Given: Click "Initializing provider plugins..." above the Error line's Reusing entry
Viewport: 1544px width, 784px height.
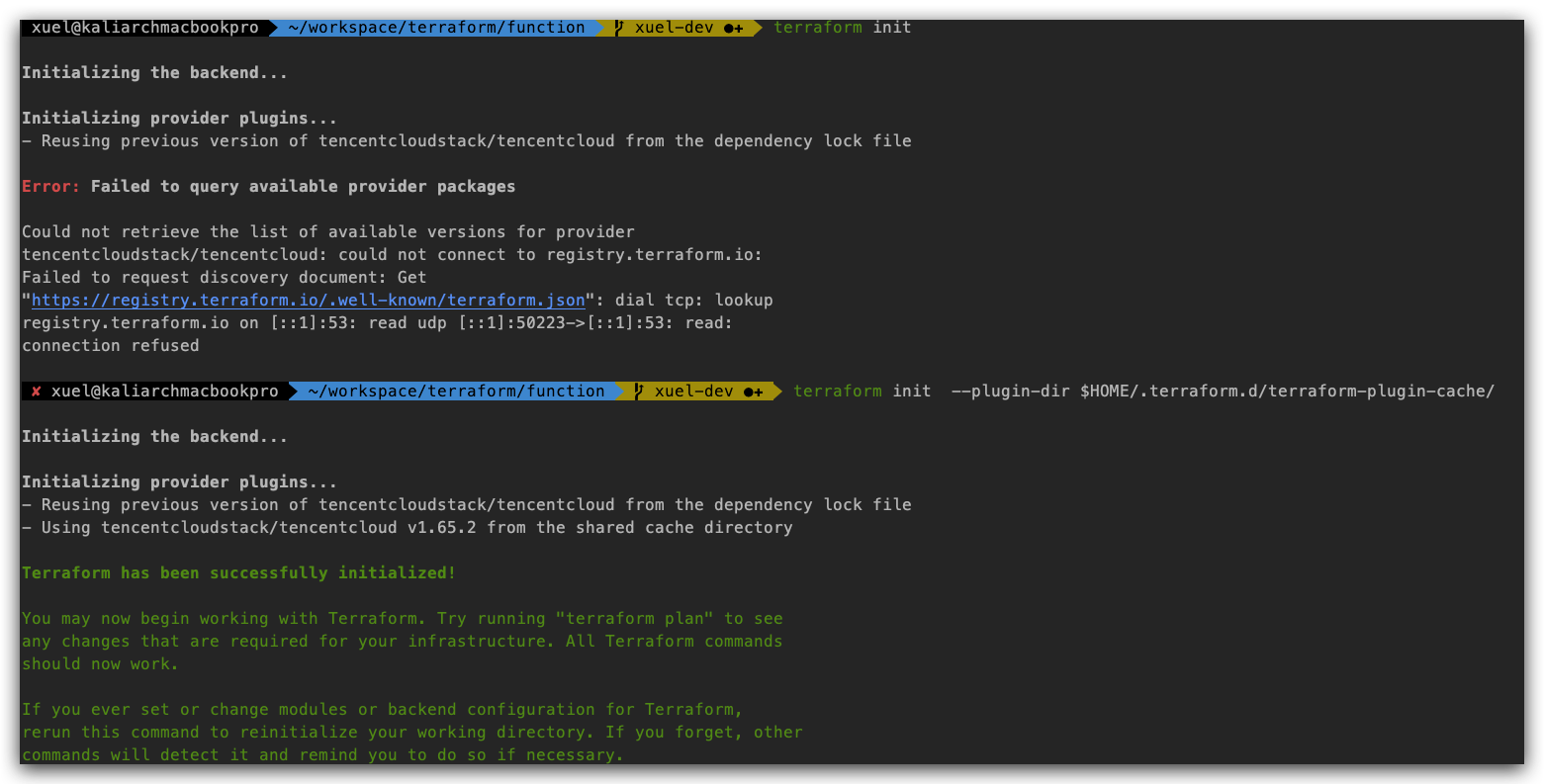Looking at the screenshot, I should 179,119.
